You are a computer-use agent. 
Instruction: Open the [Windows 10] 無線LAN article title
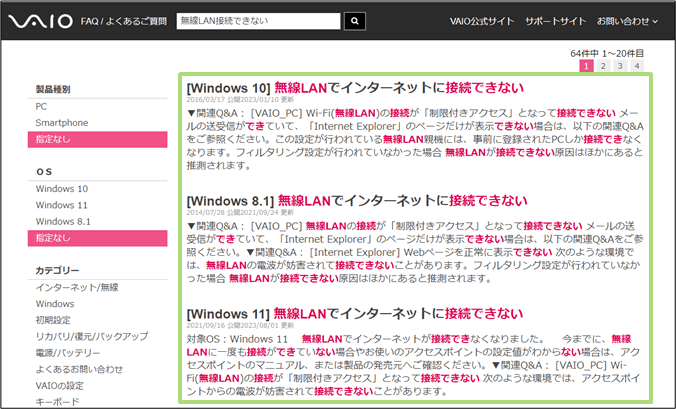(x=355, y=88)
